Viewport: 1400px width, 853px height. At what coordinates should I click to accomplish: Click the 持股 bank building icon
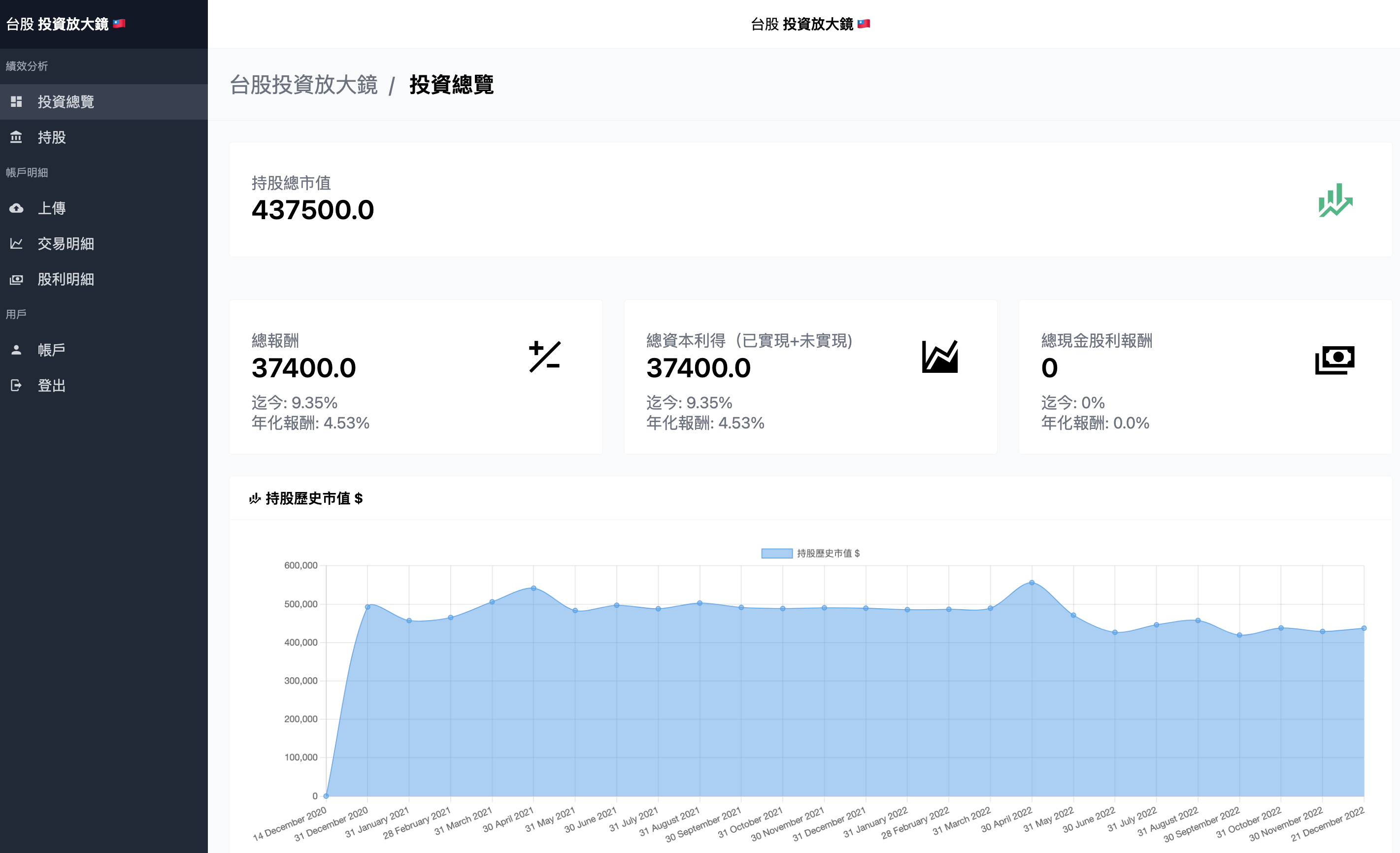[x=16, y=137]
